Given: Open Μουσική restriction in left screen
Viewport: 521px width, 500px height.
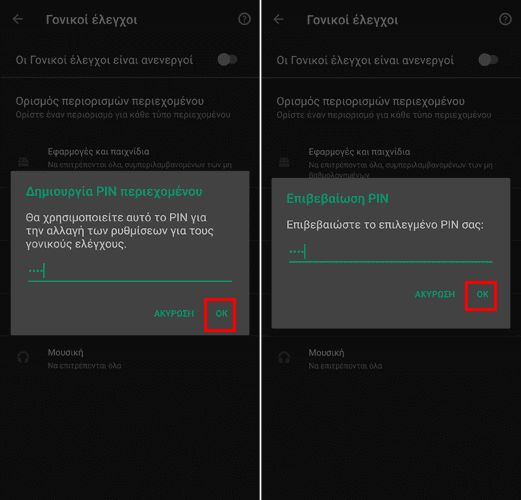Looking at the screenshot, I should [130, 358].
